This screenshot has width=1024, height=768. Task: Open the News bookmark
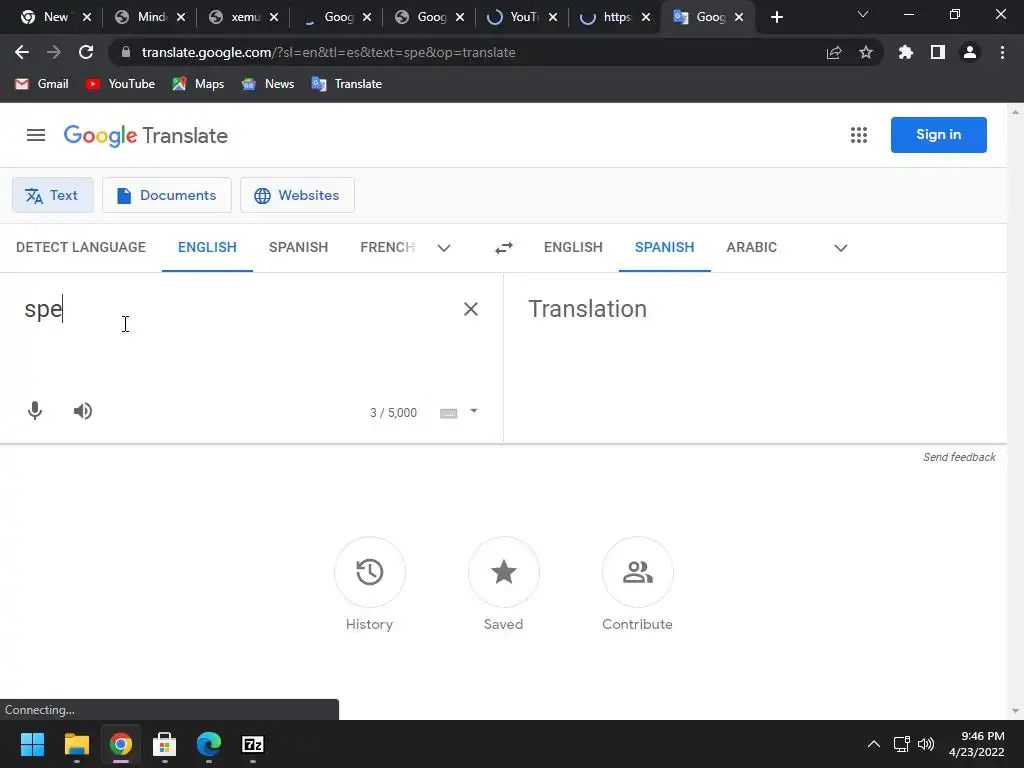268,84
